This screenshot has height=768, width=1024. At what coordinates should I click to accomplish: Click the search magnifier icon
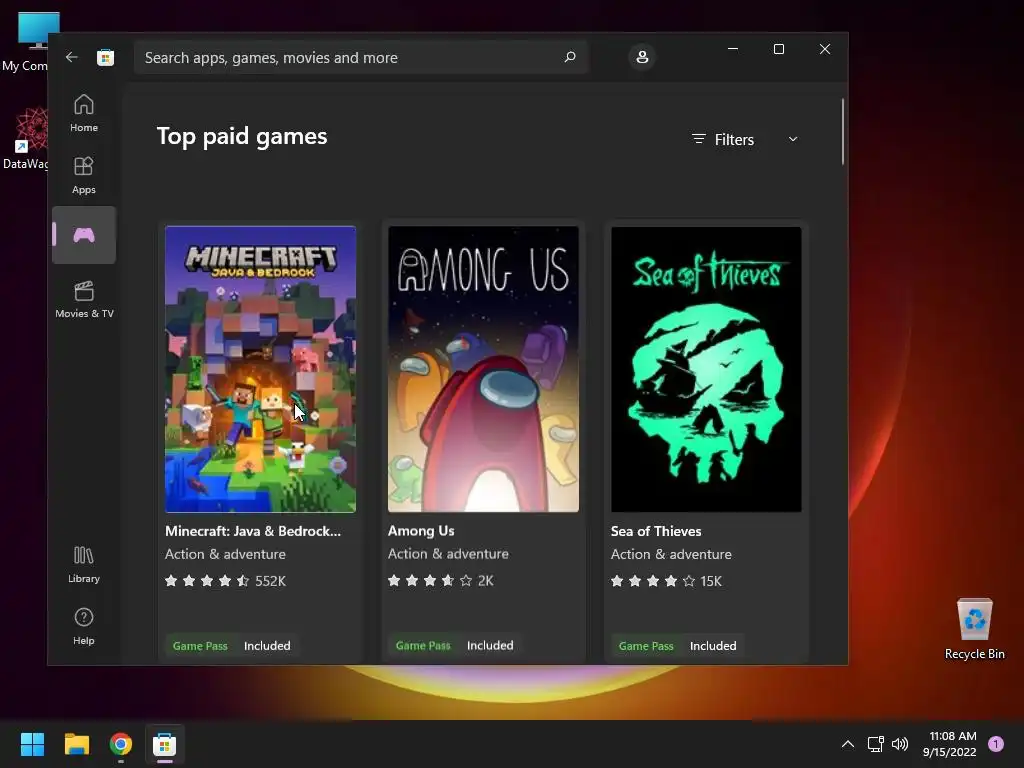click(569, 57)
